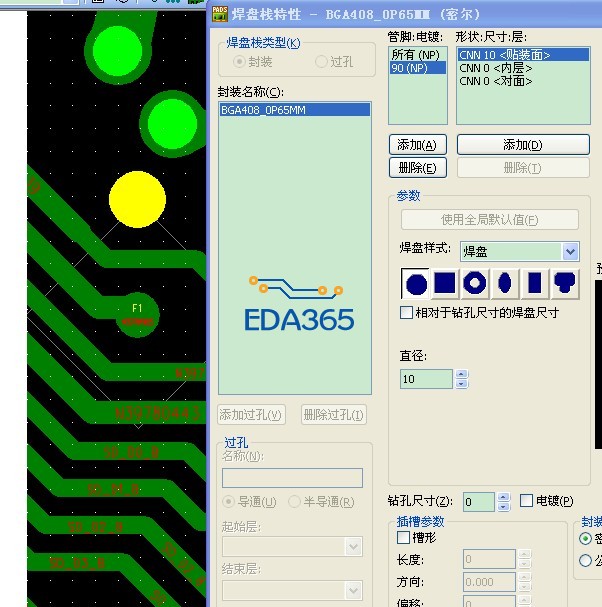Select the 半导通(R) radio button
The image size is (602, 607).
(x=294, y=502)
